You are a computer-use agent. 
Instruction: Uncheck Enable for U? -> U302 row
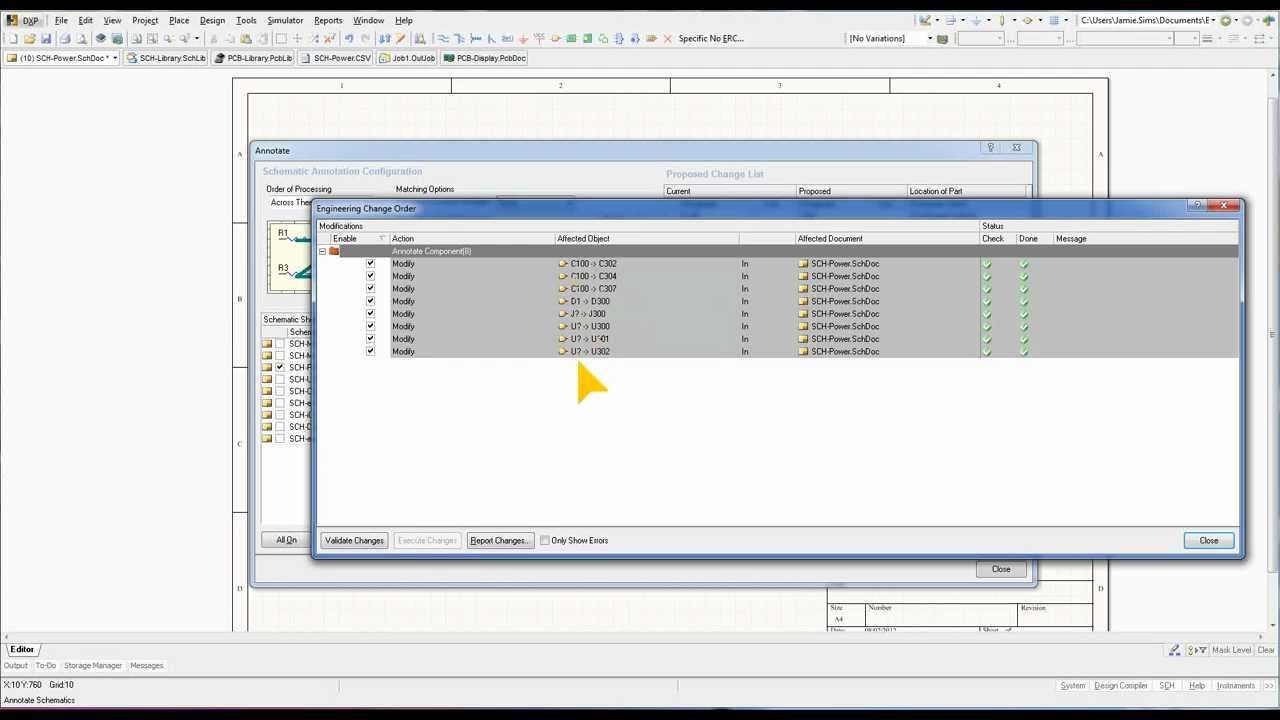[370, 351]
